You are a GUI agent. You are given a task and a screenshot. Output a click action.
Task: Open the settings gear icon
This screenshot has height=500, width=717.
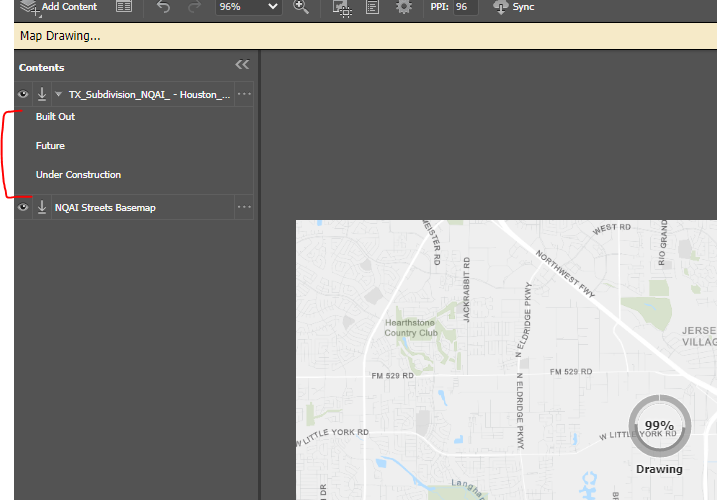click(x=404, y=7)
